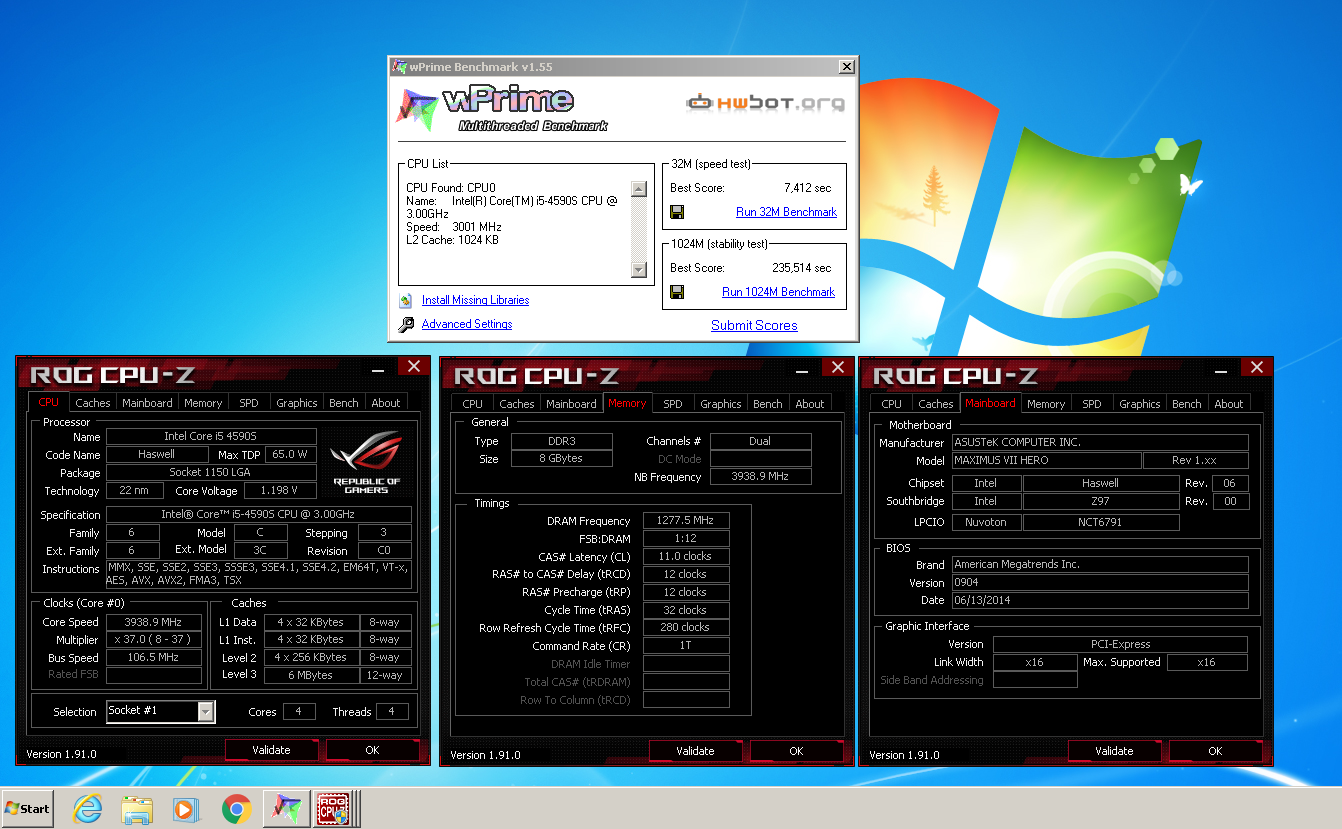The image size is (1342, 829).
Task: Open CPU tab in the middle CPU-Z window
Action: tap(473, 404)
